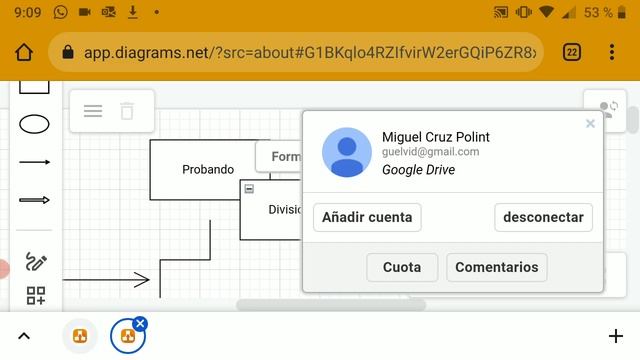Open the tab switcher showing 22 tabs
The width and height of the screenshot is (640, 360).
click(572, 52)
